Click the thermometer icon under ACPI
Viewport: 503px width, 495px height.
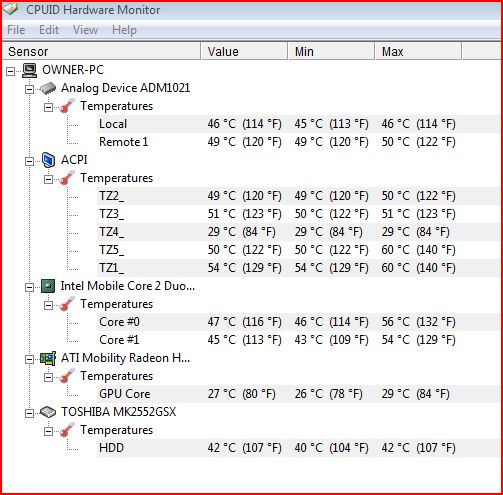pos(67,178)
